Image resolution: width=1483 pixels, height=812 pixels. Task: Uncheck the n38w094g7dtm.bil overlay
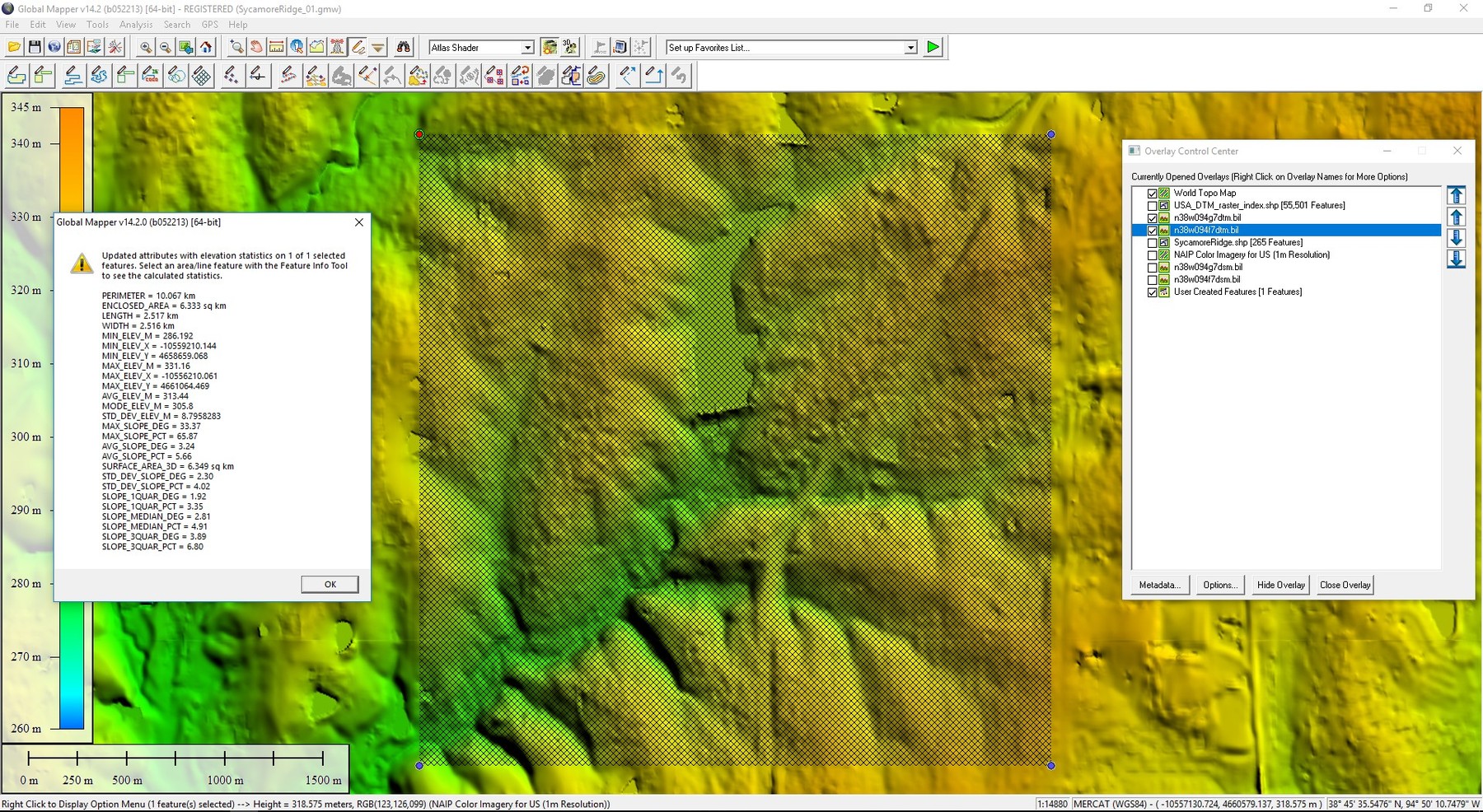pyautogui.click(x=1153, y=218)
